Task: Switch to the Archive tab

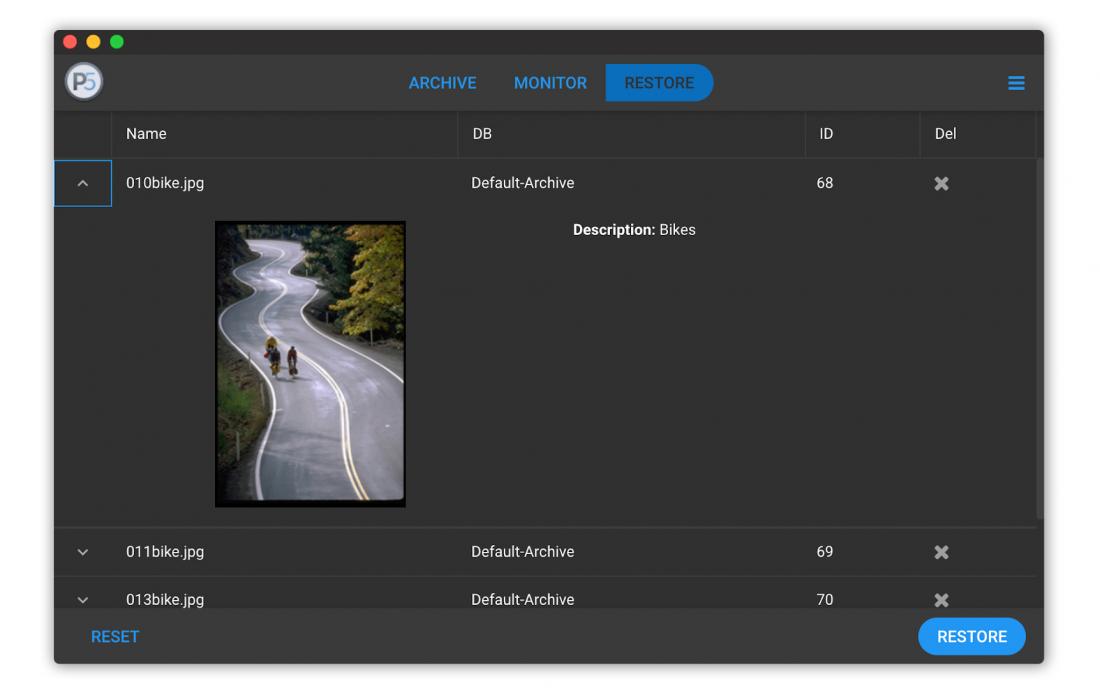Action: 442,83
